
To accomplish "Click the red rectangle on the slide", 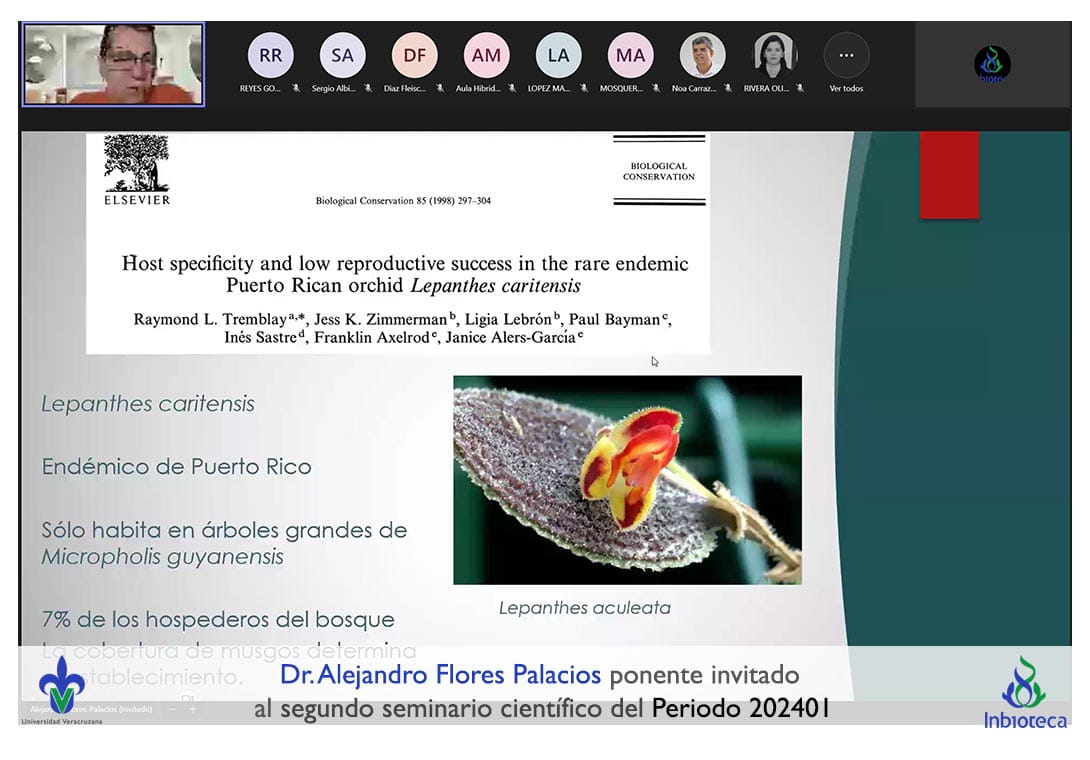I will pyautogui.click(x=949, y=174).
